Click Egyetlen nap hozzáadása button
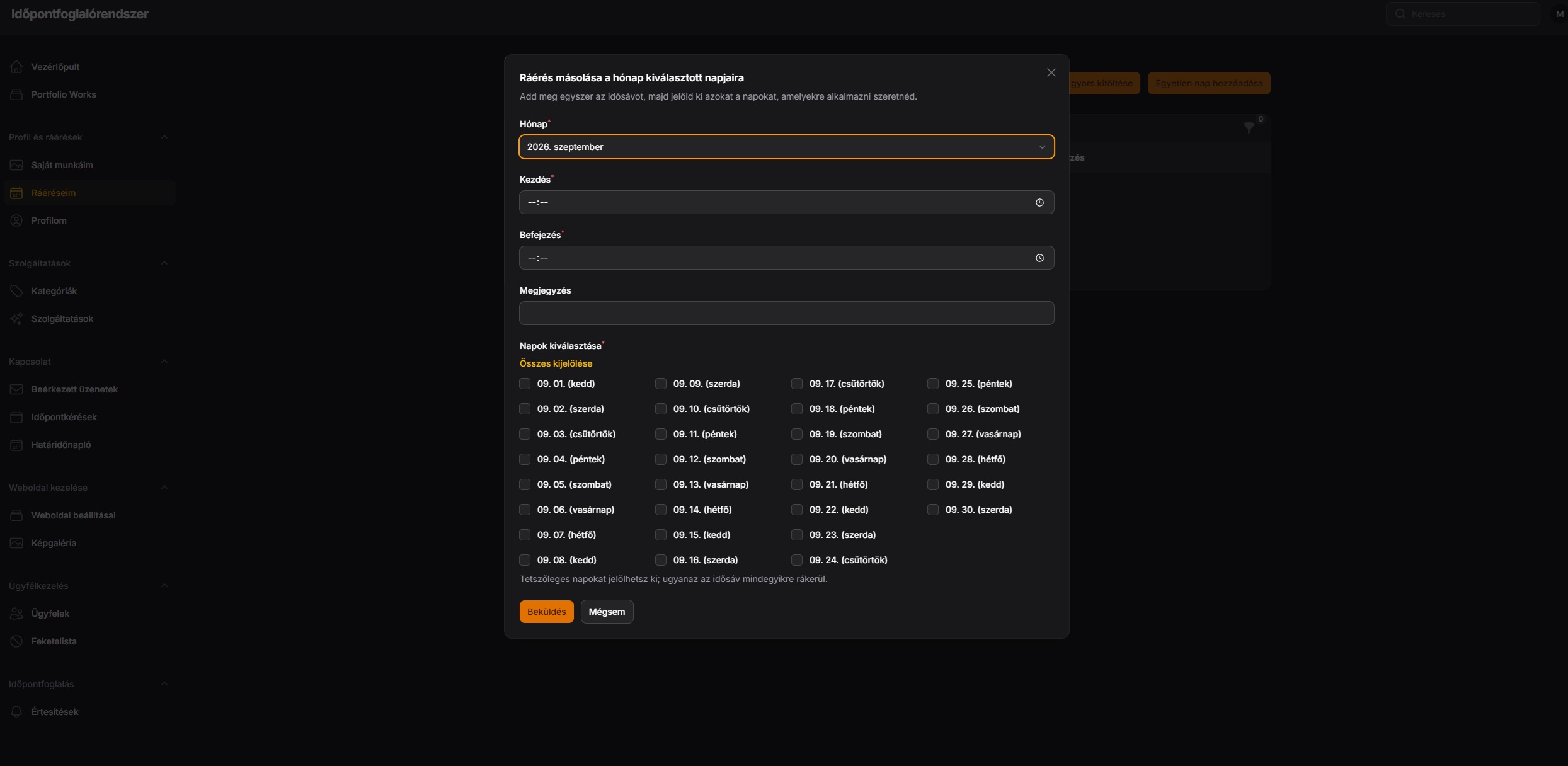This screenshot has height=766, width=1568. click(x=1209, y=83)
